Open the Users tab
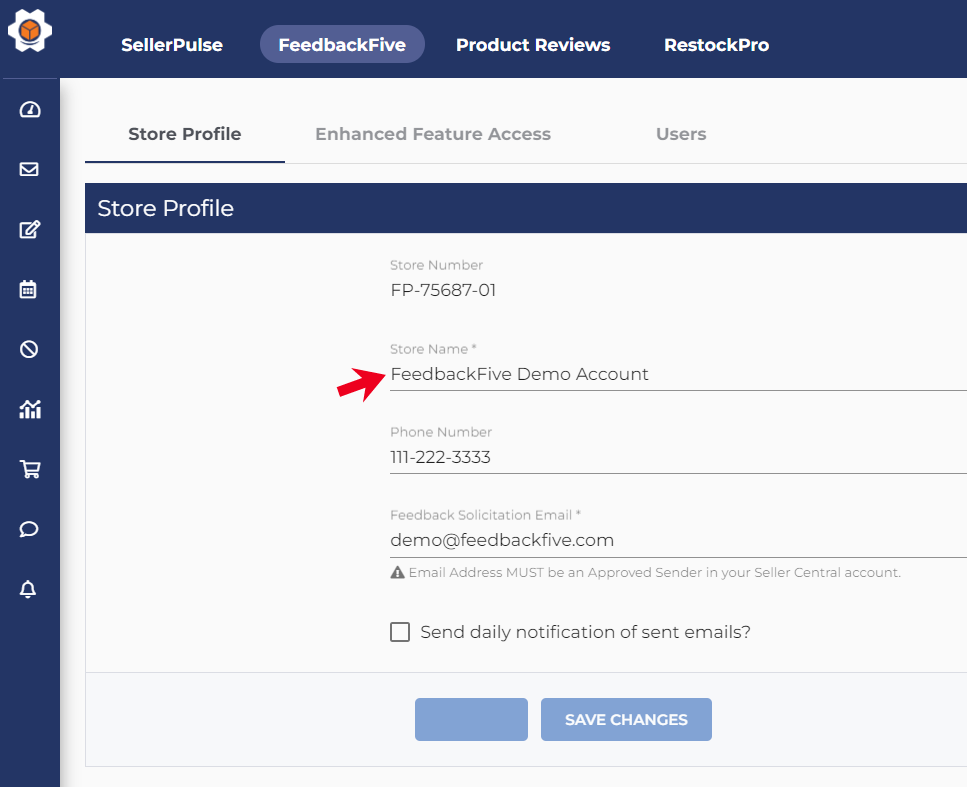This screenshot has width=967, height=787. click(681, 134)
